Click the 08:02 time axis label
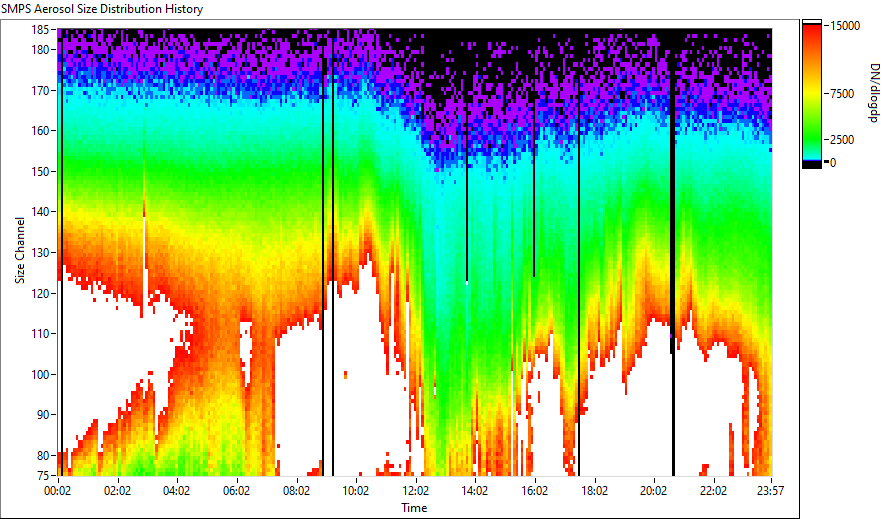This screenshot has width=884, height=519. (296, 491)
